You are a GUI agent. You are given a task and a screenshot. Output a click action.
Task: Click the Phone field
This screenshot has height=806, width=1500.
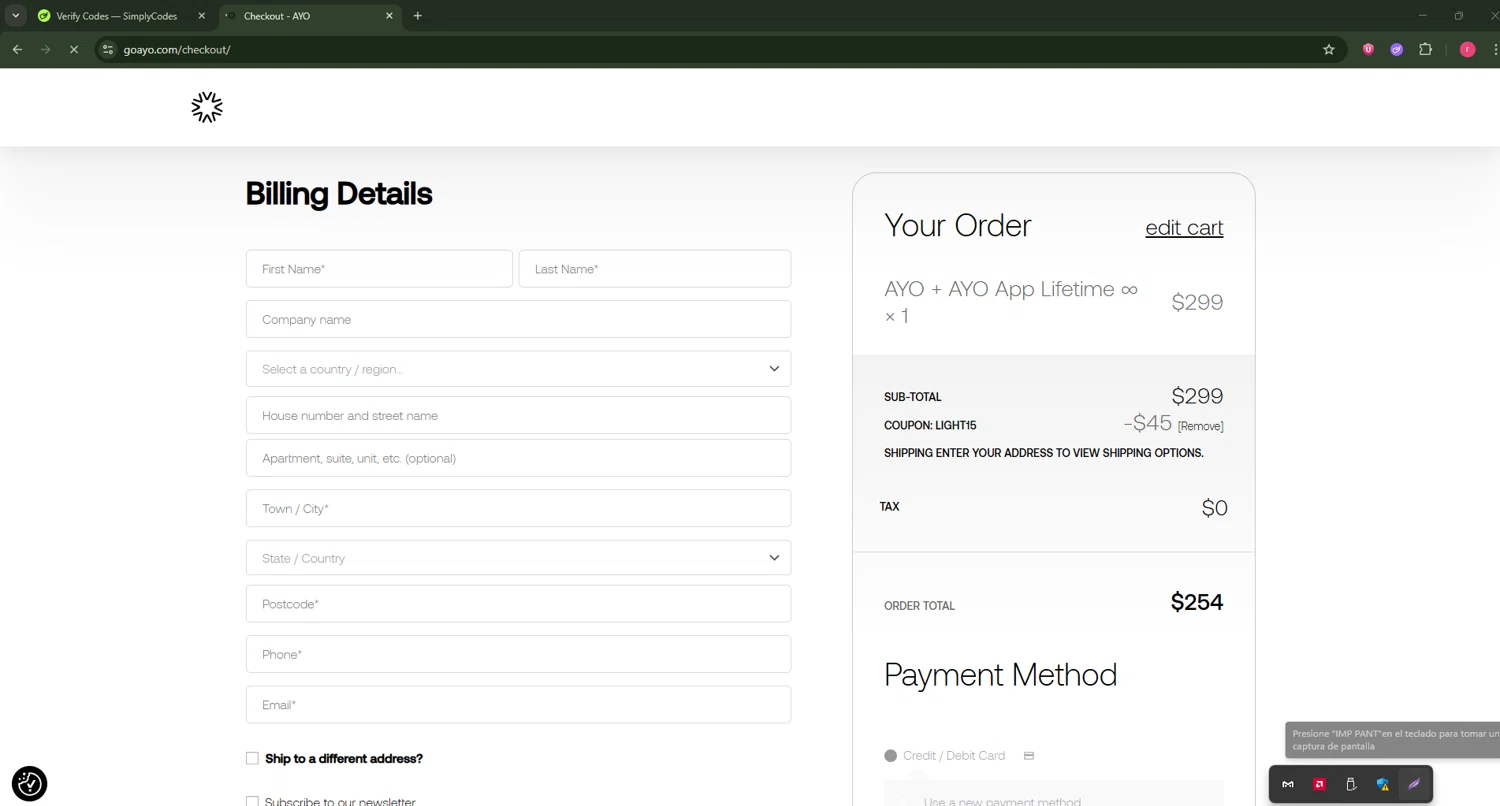pos(518,654)
